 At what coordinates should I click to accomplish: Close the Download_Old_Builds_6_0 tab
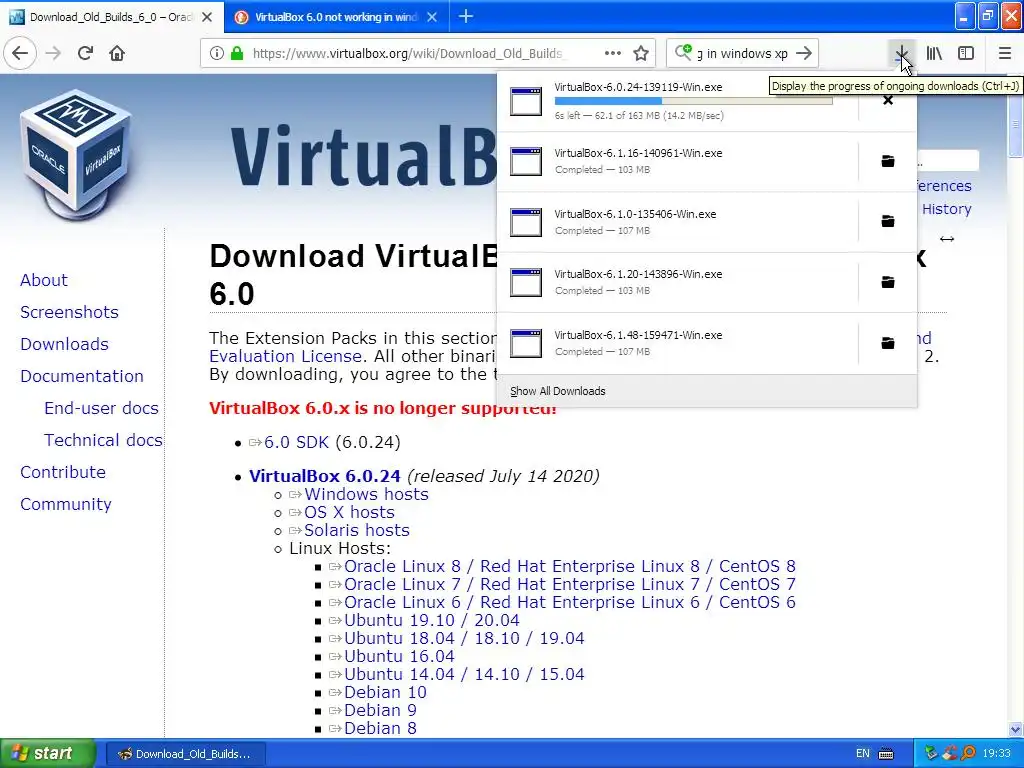point(207,17)
